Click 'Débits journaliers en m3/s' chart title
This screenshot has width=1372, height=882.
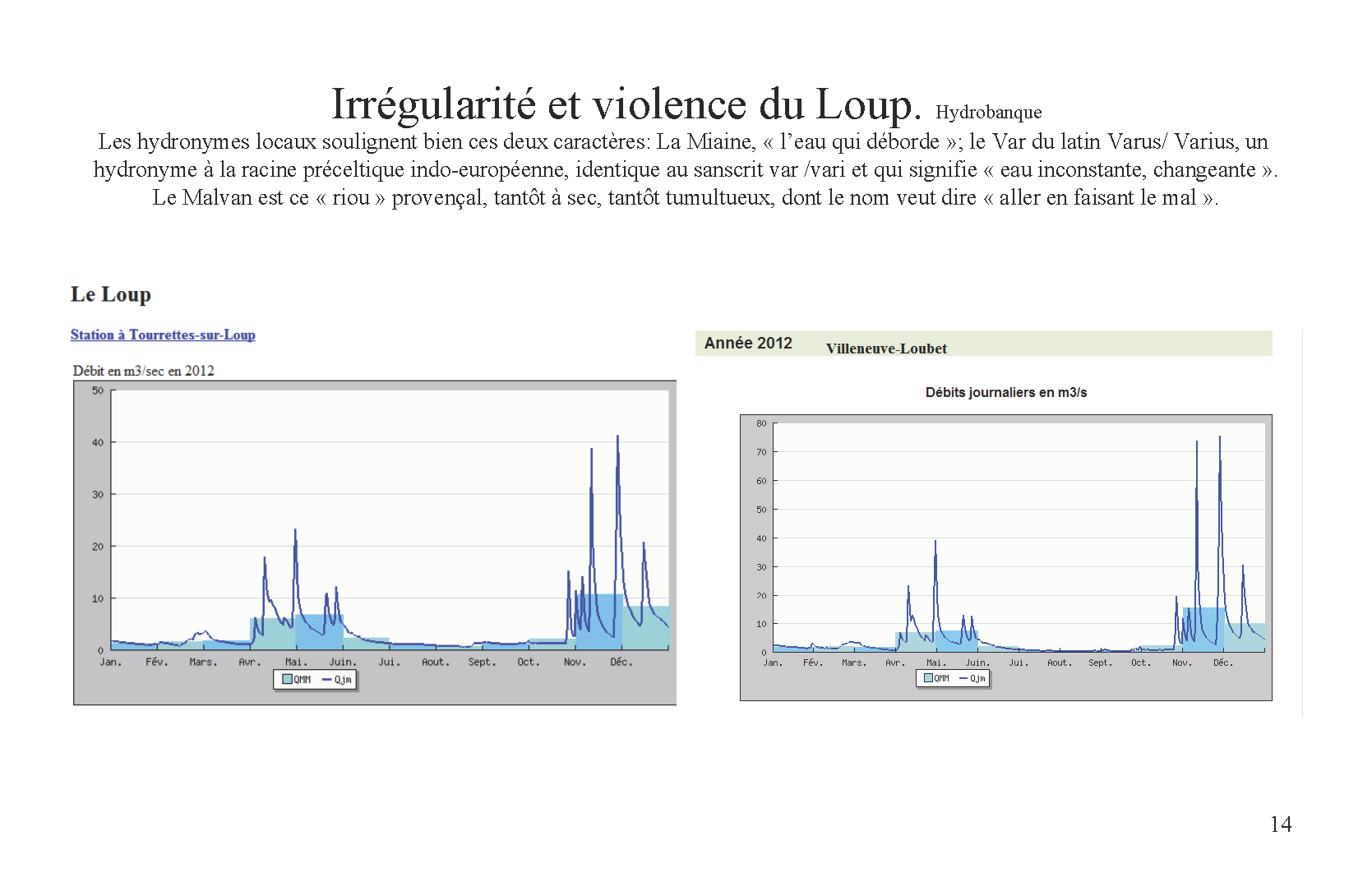tap(1006, 392)
